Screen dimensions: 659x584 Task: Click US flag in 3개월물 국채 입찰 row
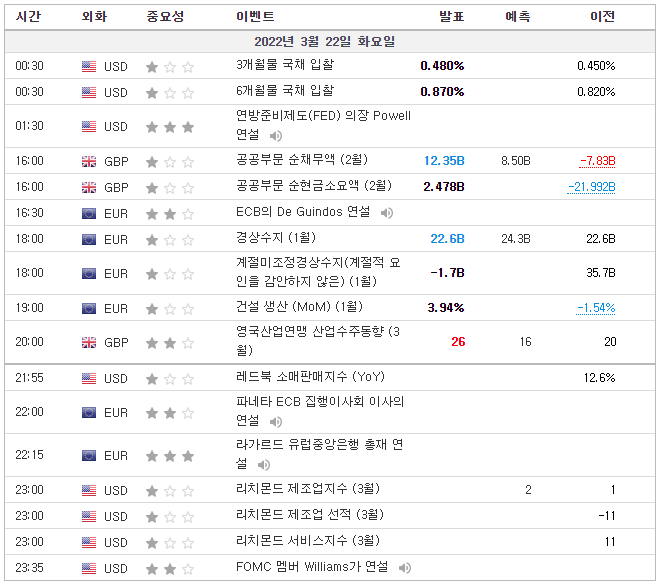(89, 66)
